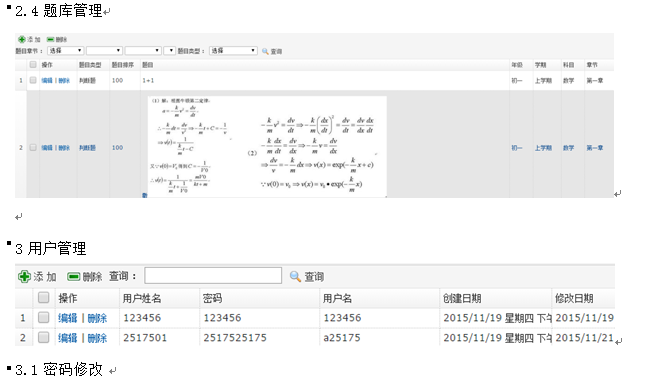This screenshot has width=655, height=385.
Task: Click the 章节 column header
Action: click(x=592, y=65)
